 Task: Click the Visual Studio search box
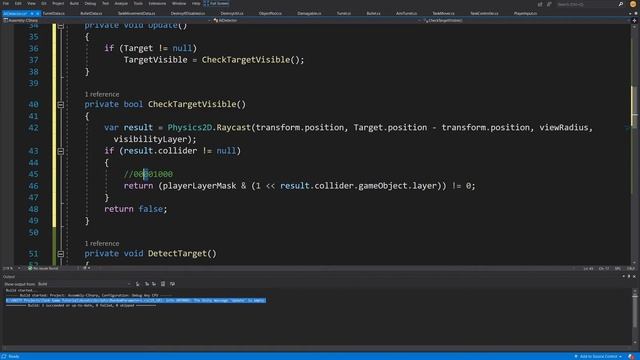coord(587,4)
